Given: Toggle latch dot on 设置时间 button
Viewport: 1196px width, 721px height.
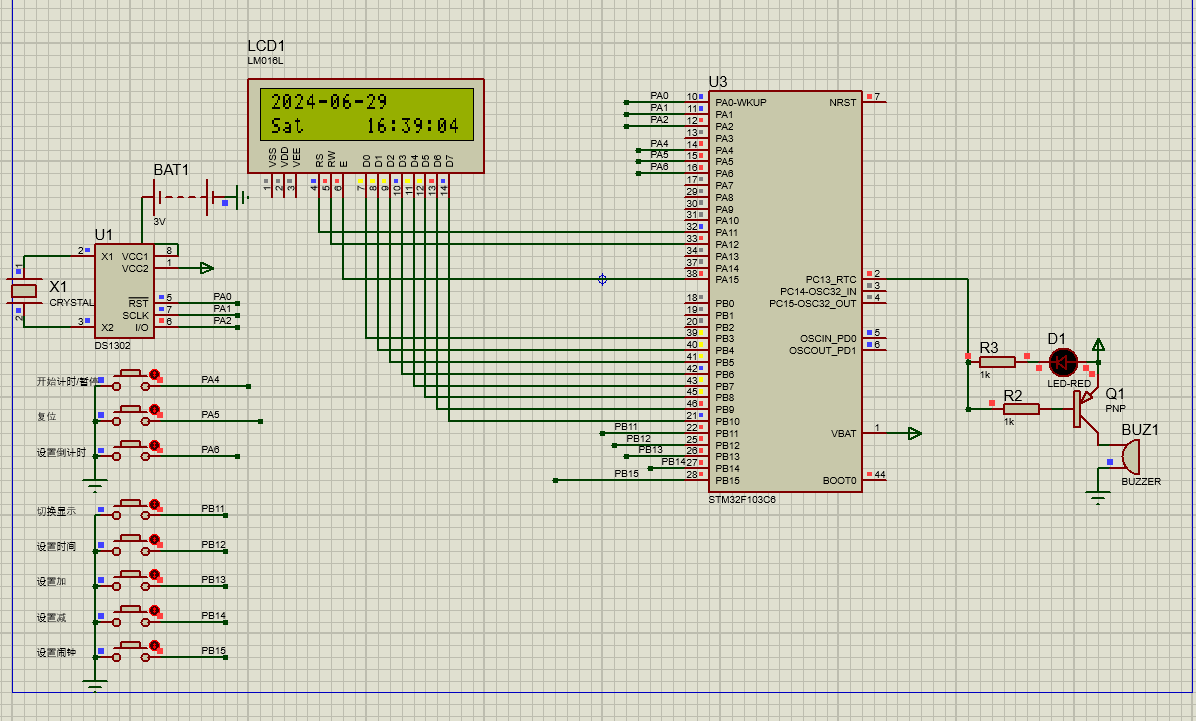Looking at the screenshot, I should pos(154,539).
